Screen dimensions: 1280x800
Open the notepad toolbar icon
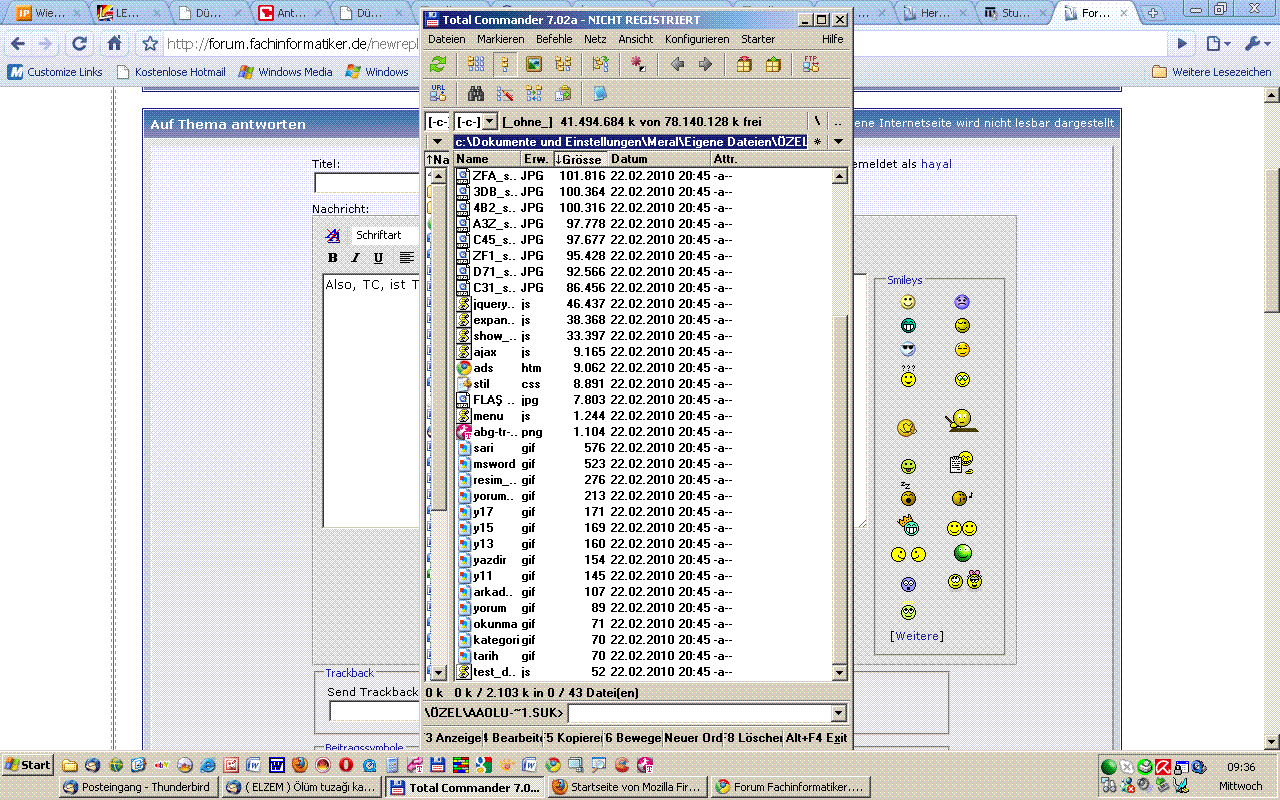[x=600, y=93]
